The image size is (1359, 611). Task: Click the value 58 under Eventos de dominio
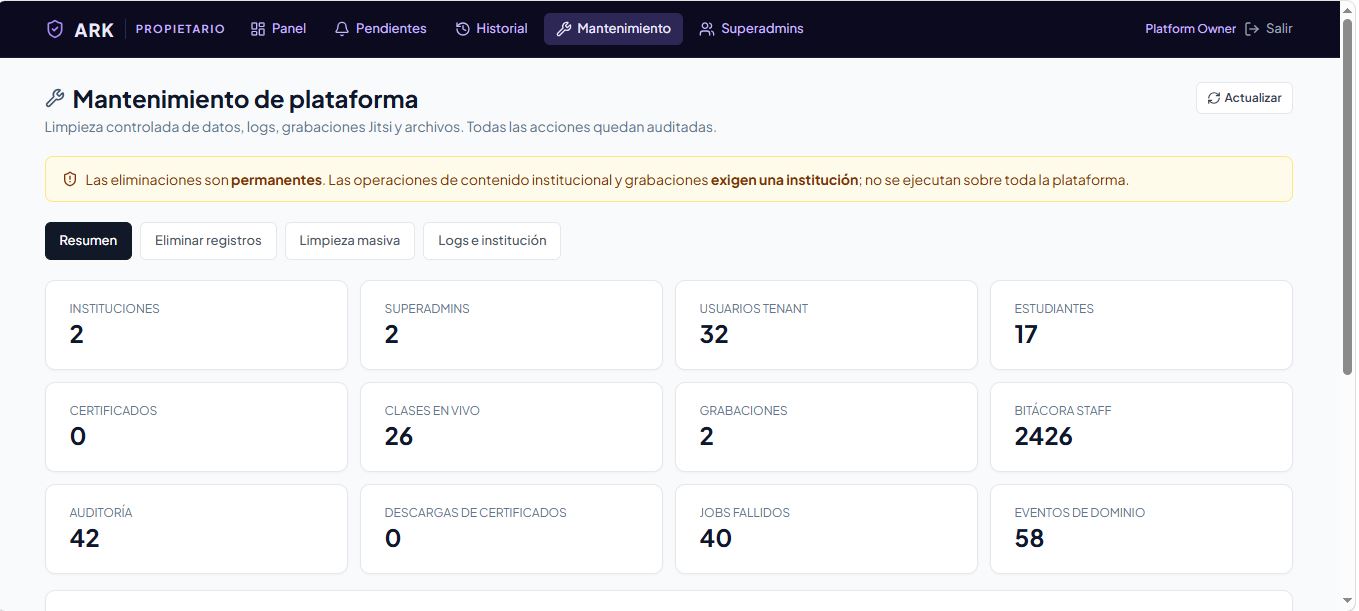(1029, 538)
